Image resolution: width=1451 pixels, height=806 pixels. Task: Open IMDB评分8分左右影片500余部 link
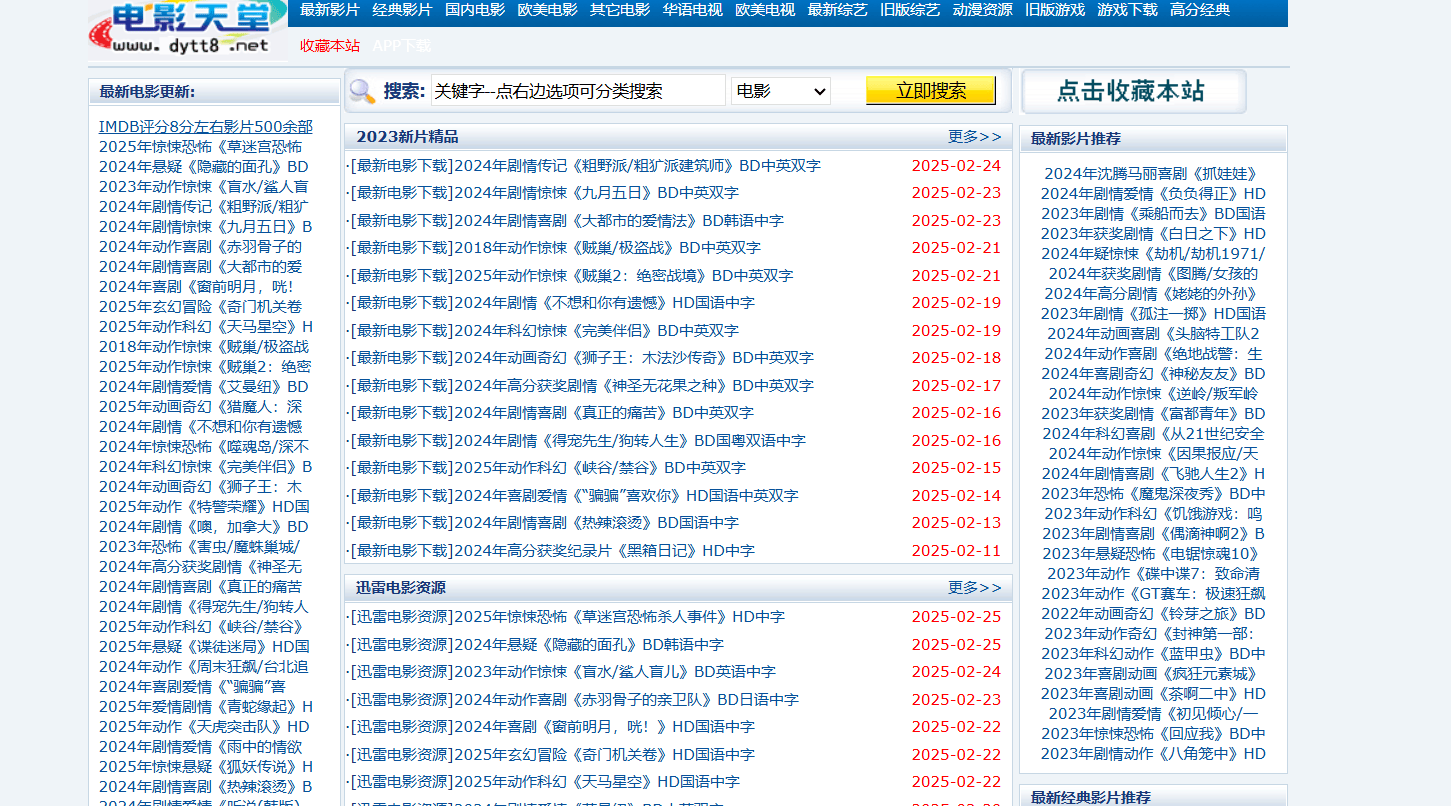[205, 126]
